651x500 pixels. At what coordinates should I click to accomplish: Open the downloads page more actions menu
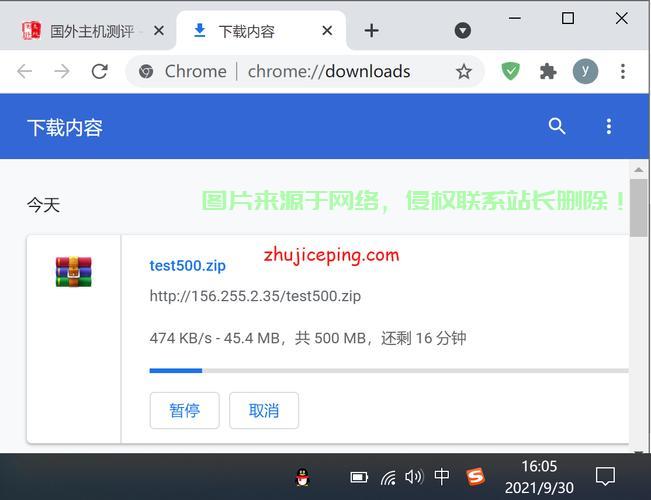point(608,126)
